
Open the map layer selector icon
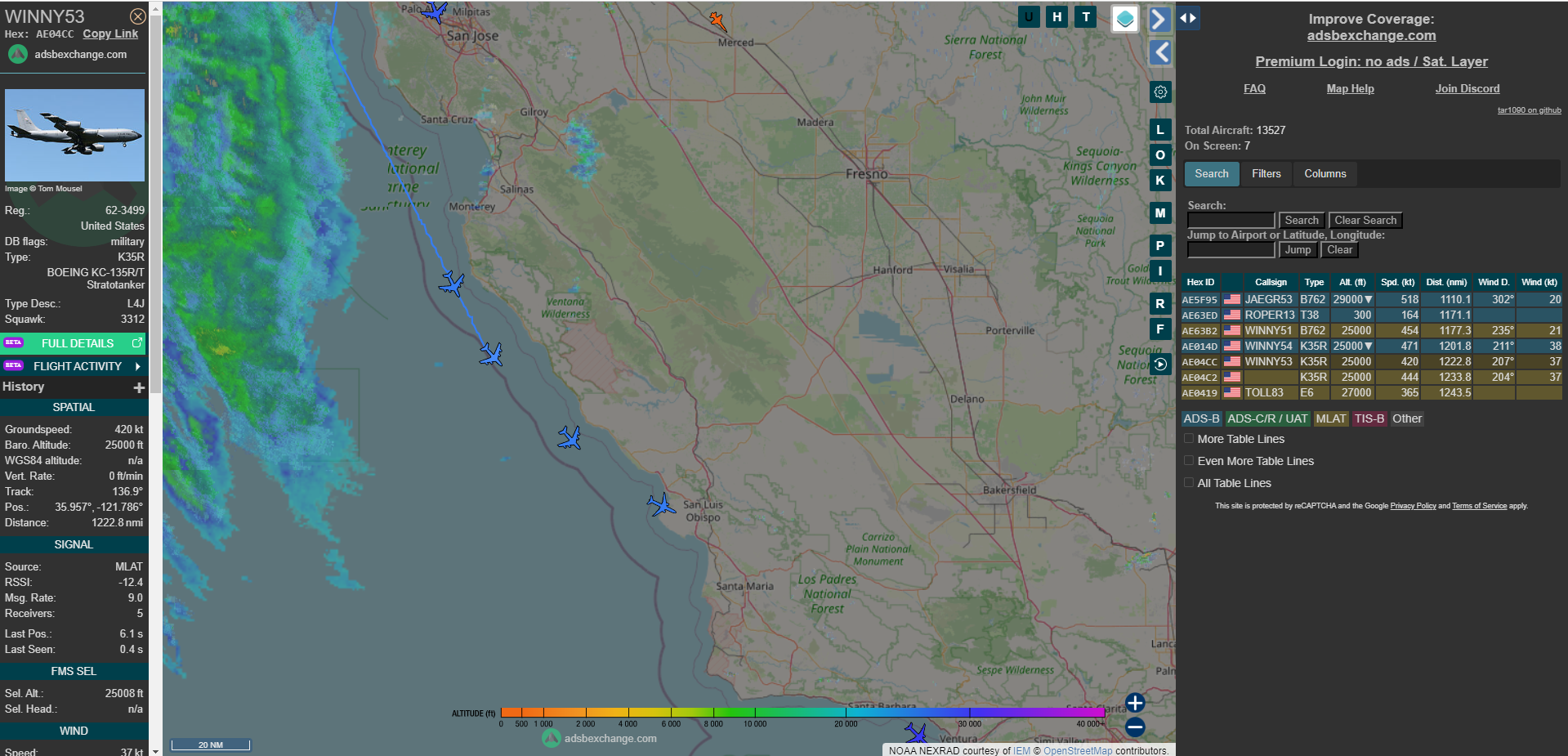click(x=1125, y=19)
